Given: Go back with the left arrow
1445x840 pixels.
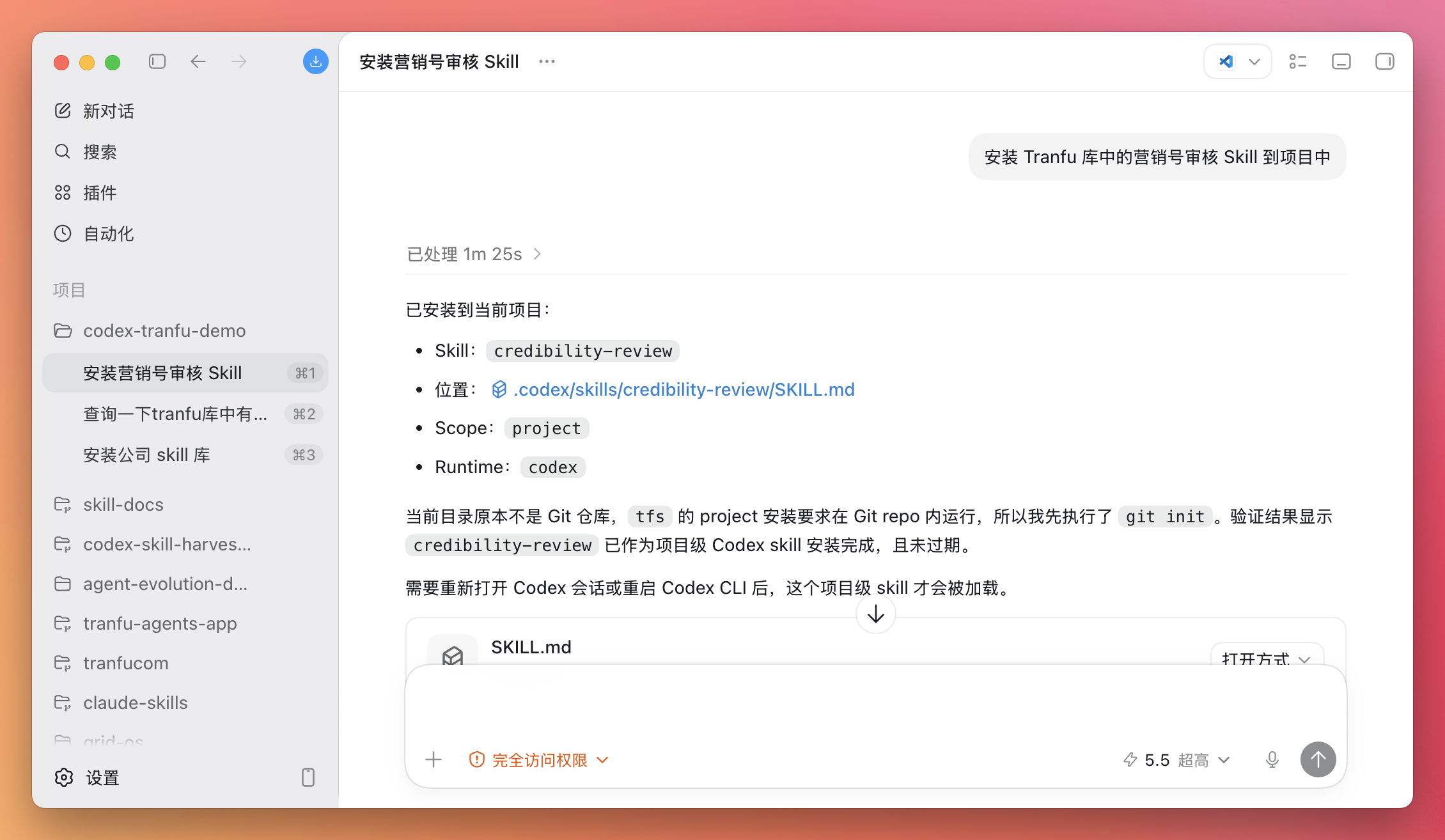Looking at the screenshot, I should [x=198, y=61].
